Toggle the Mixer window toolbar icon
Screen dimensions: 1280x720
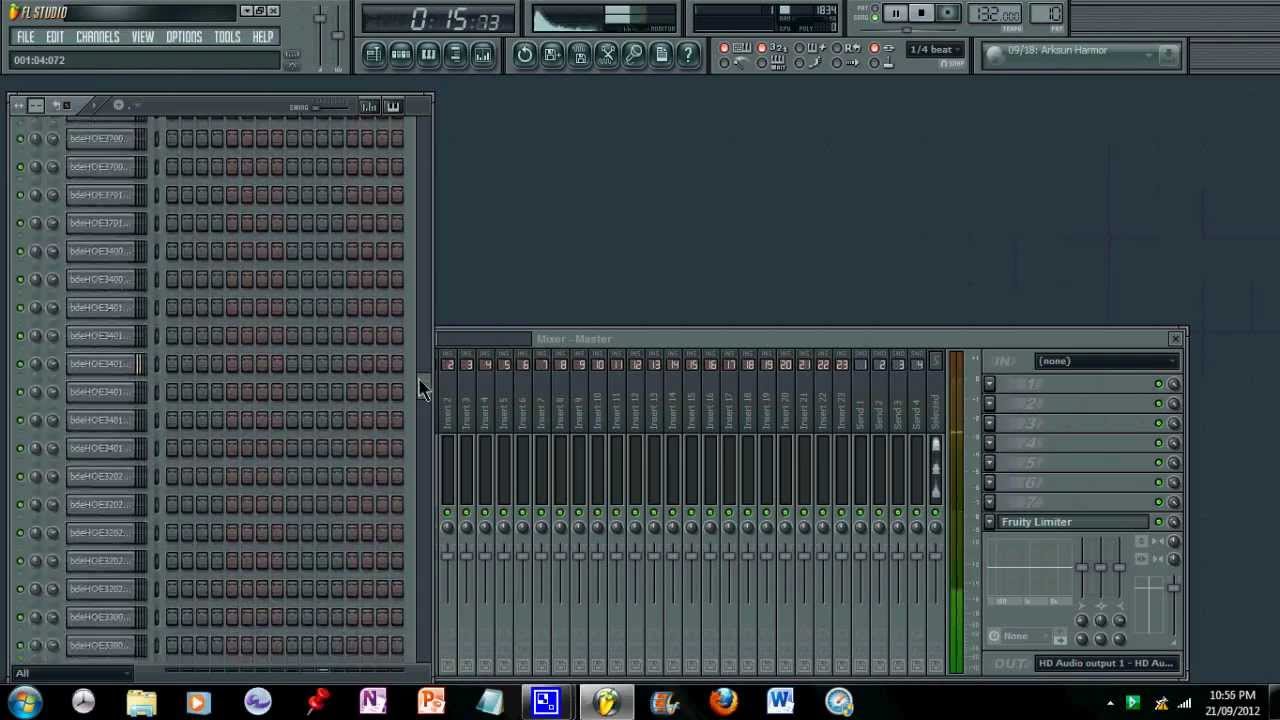pyautogui.click(x=483, y=54)
